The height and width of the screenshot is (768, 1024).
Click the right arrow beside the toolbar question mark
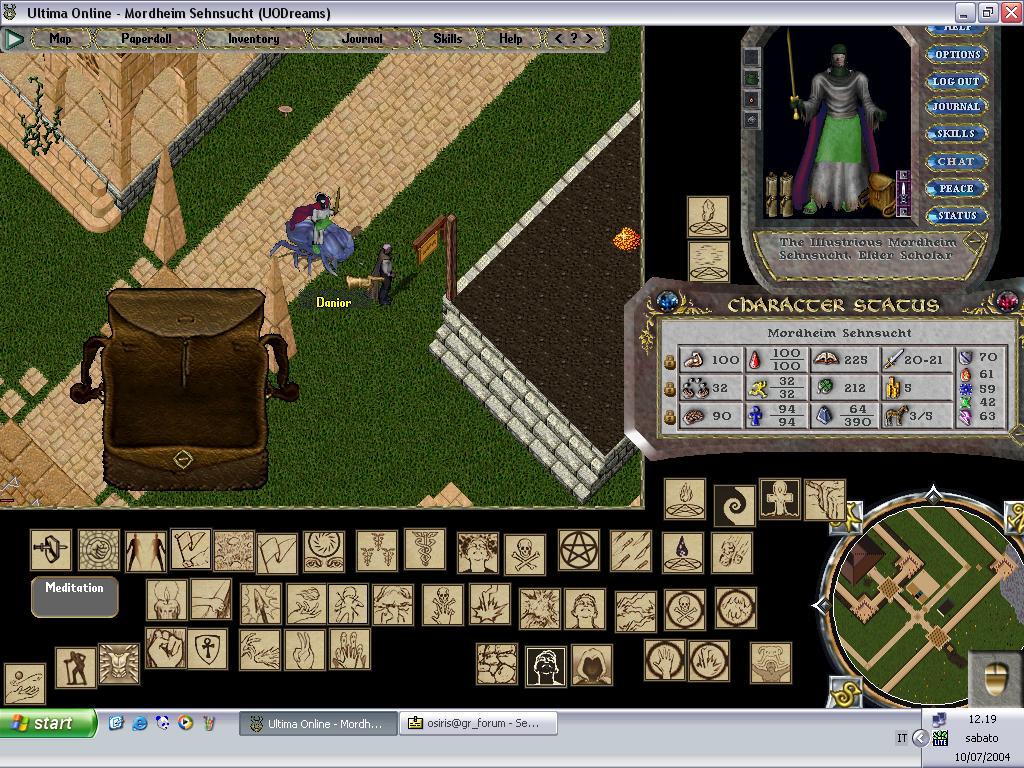click(589, 39)
